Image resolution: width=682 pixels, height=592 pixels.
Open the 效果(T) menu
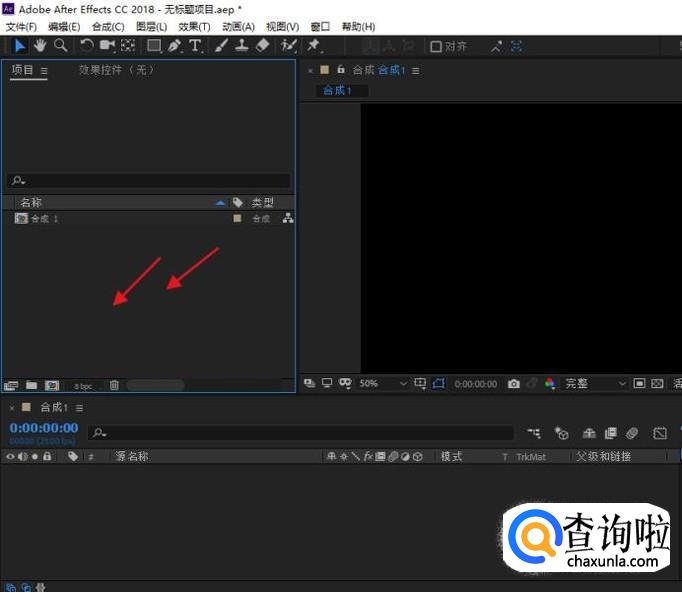[x=194, y=27]
